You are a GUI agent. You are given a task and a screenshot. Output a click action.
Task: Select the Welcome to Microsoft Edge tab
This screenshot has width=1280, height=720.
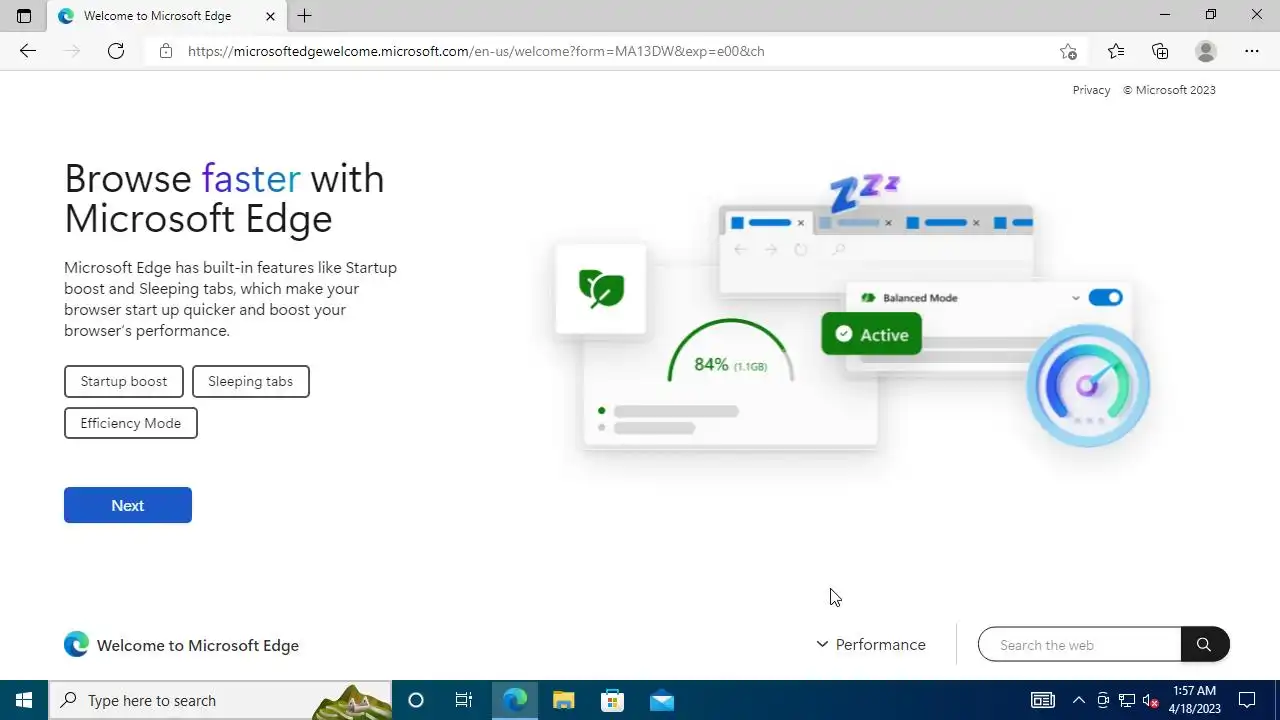[165, 16]
